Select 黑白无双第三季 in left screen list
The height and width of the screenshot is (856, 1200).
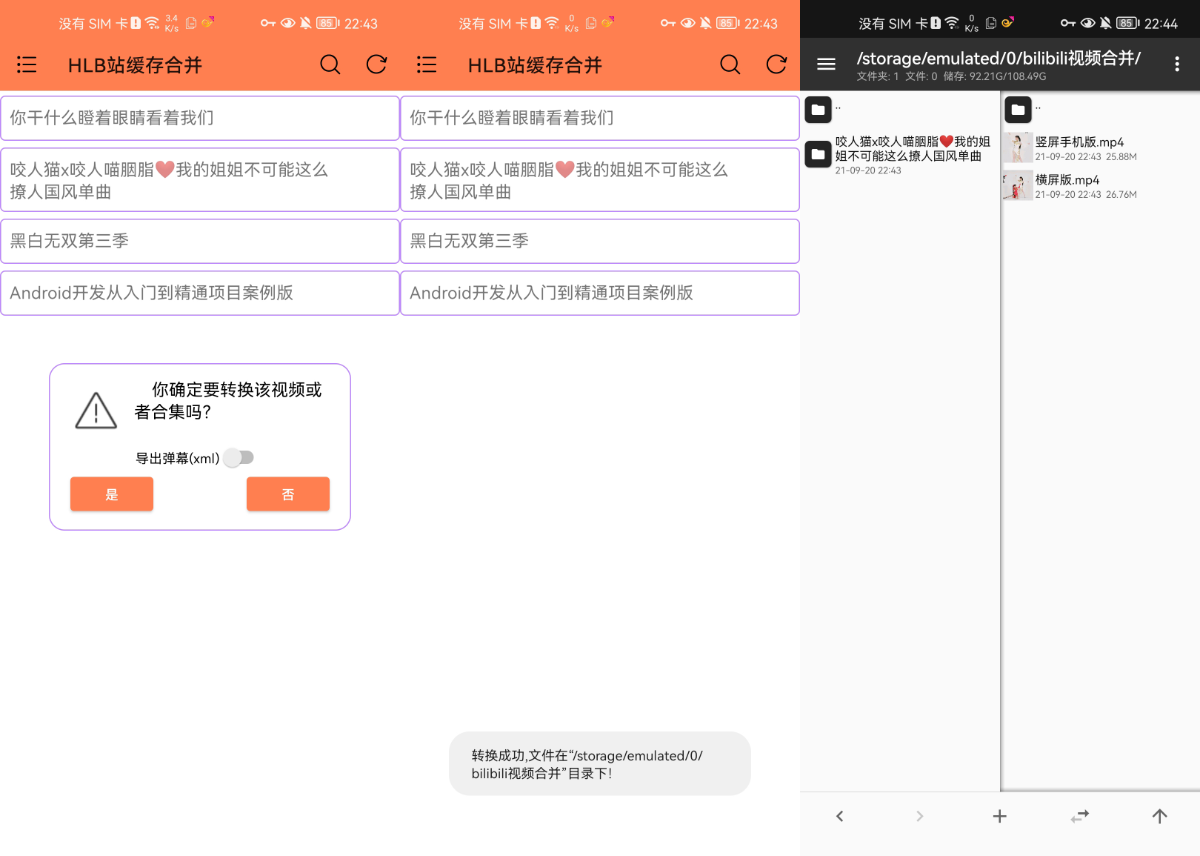200,241
